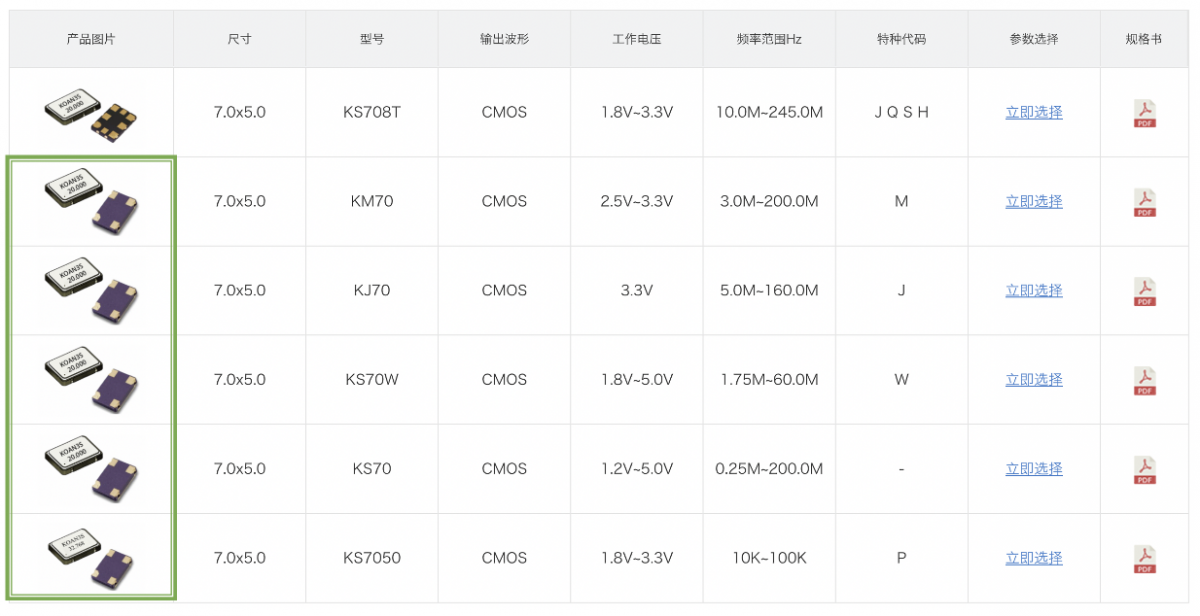Open the PDF datasheet for KS70W

point(1144,380)
